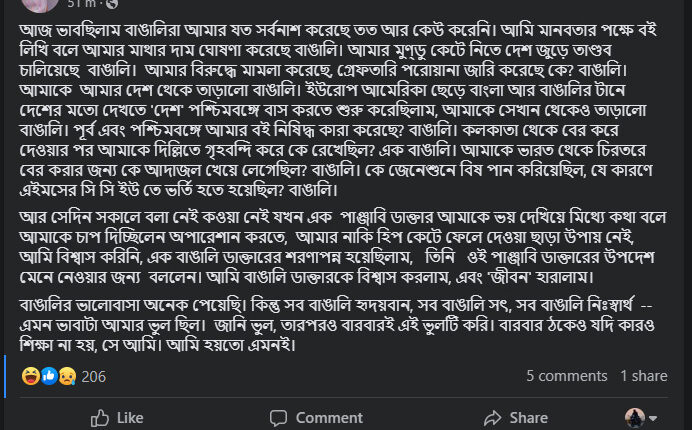Viewport: 692px width, 430px height.
Task: Open the 1 share link
Action: [x=643, y=376]
